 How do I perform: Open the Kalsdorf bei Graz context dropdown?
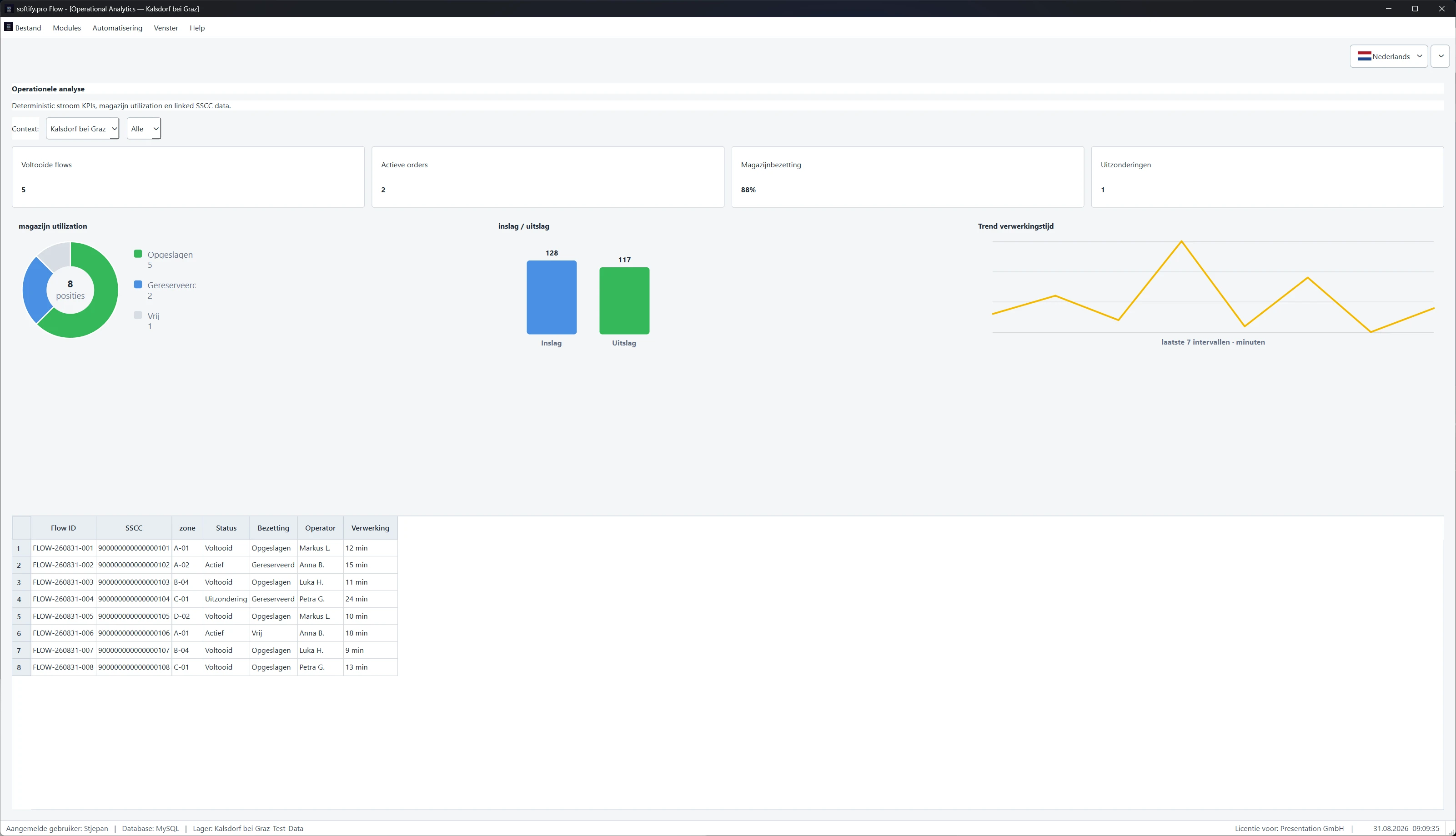point(83,129)
